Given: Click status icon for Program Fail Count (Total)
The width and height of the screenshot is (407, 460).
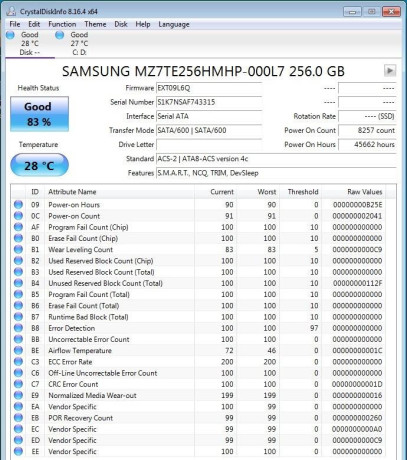Looking at the screenshot, I should point(18,294).
